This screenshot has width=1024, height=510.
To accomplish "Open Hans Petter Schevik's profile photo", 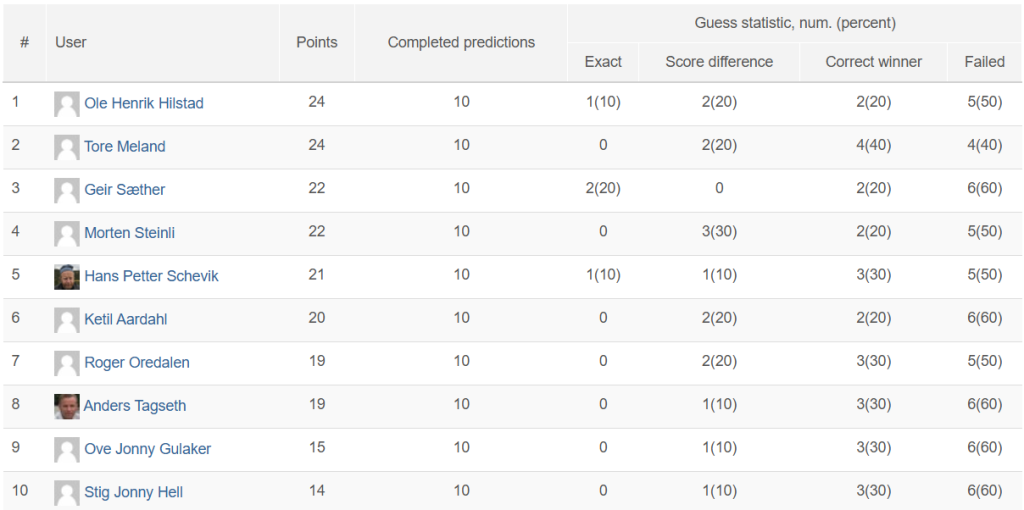I will [67, 277].
